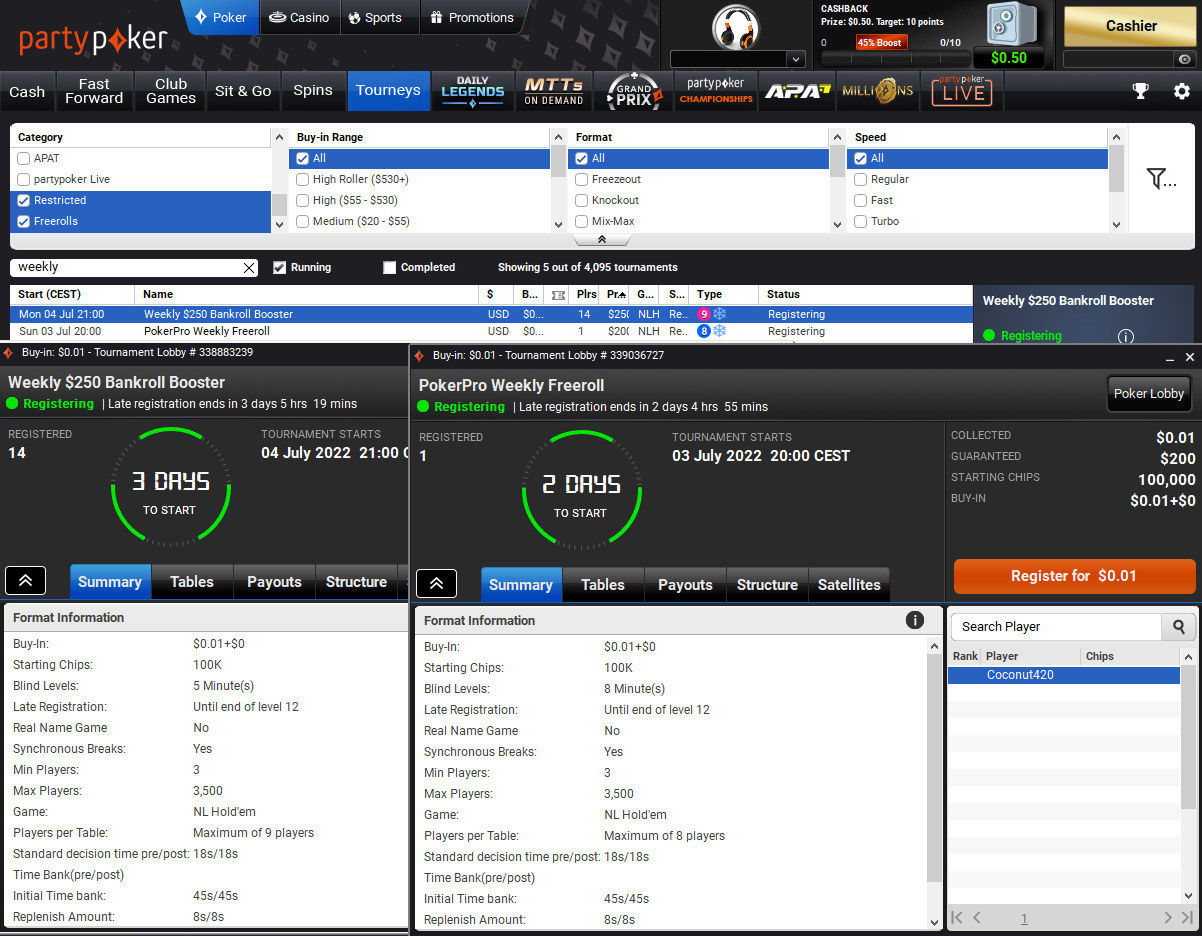Switch to Payouts tab in PokerPro lobby
1202x936 pixels.
685,585
